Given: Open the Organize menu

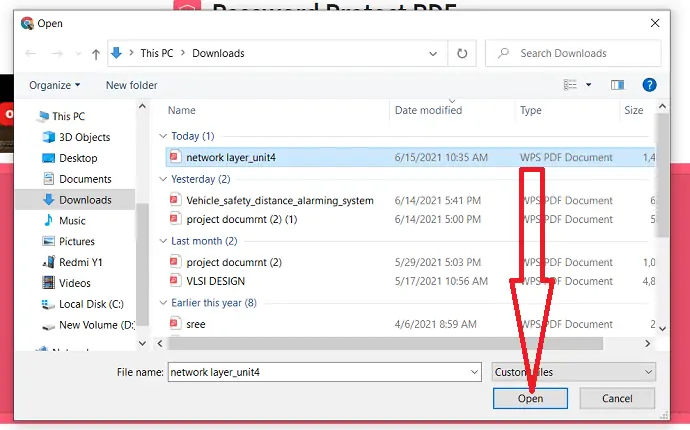Looking at the screenshot, I should coord(55,85).
